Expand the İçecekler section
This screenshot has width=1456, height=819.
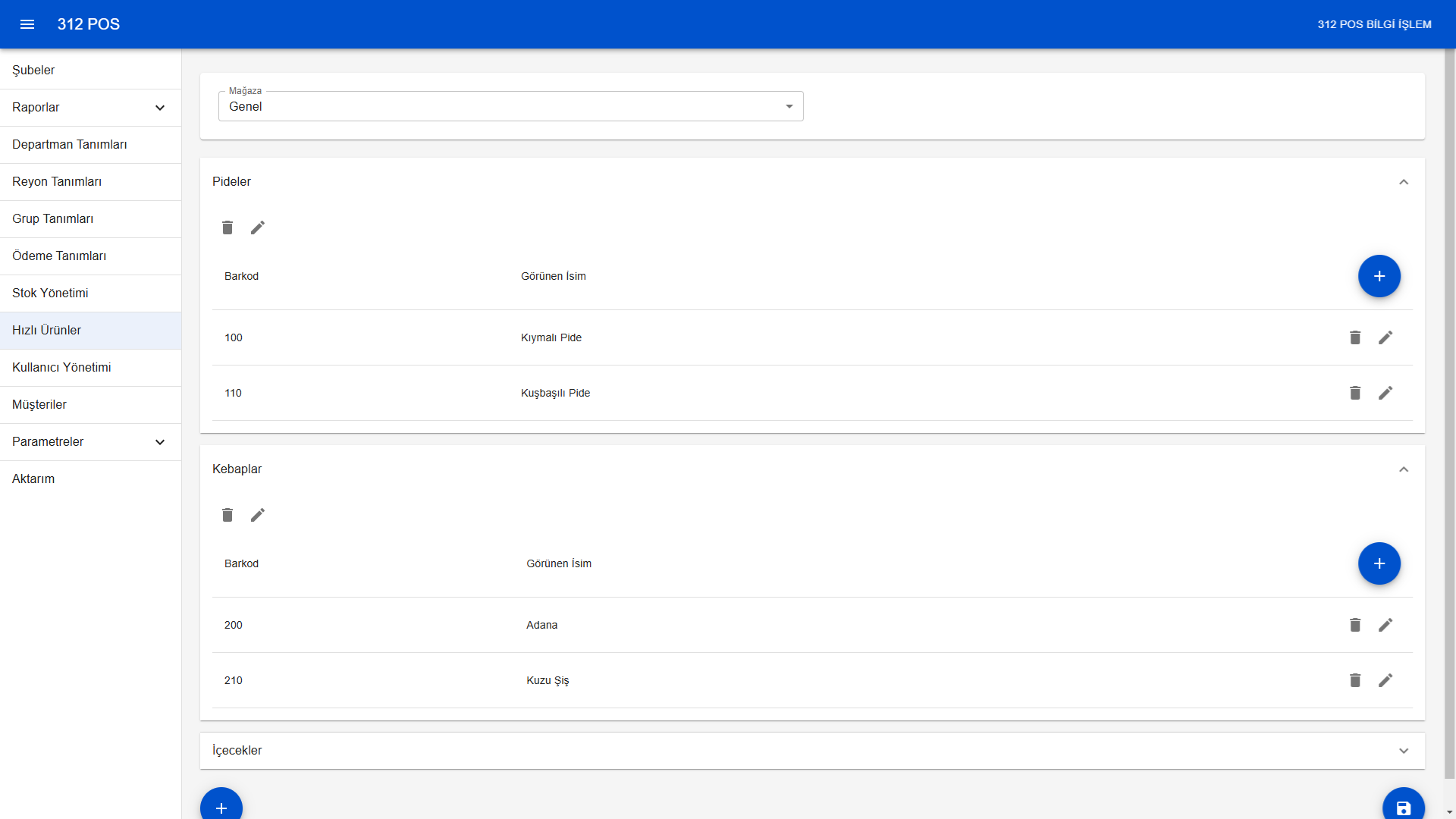[1404, 751]
